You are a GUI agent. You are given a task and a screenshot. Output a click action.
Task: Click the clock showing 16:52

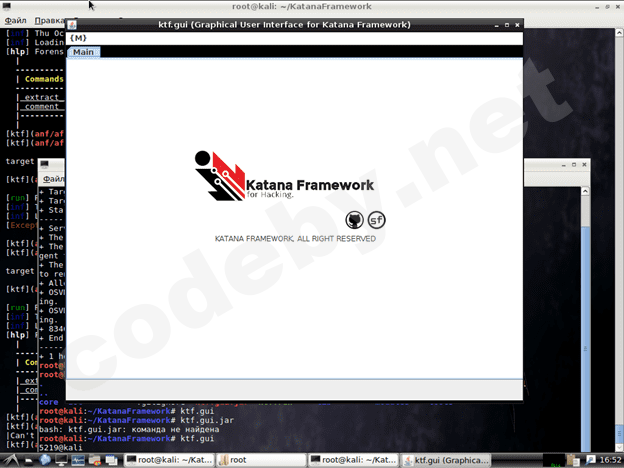[610, 460]
